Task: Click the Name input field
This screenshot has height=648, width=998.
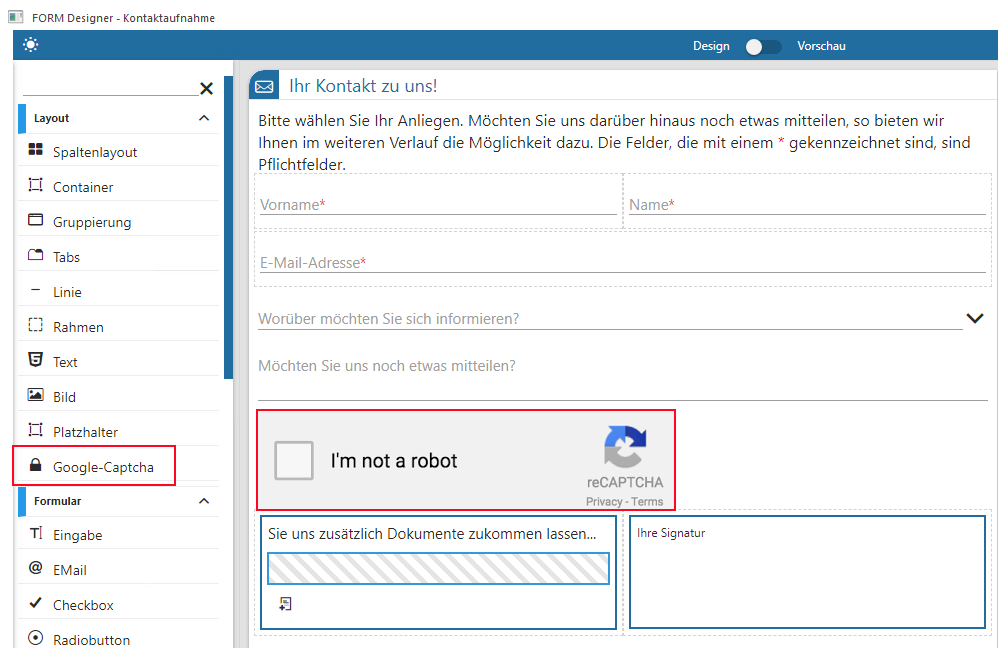Action: tap(807, 205)
